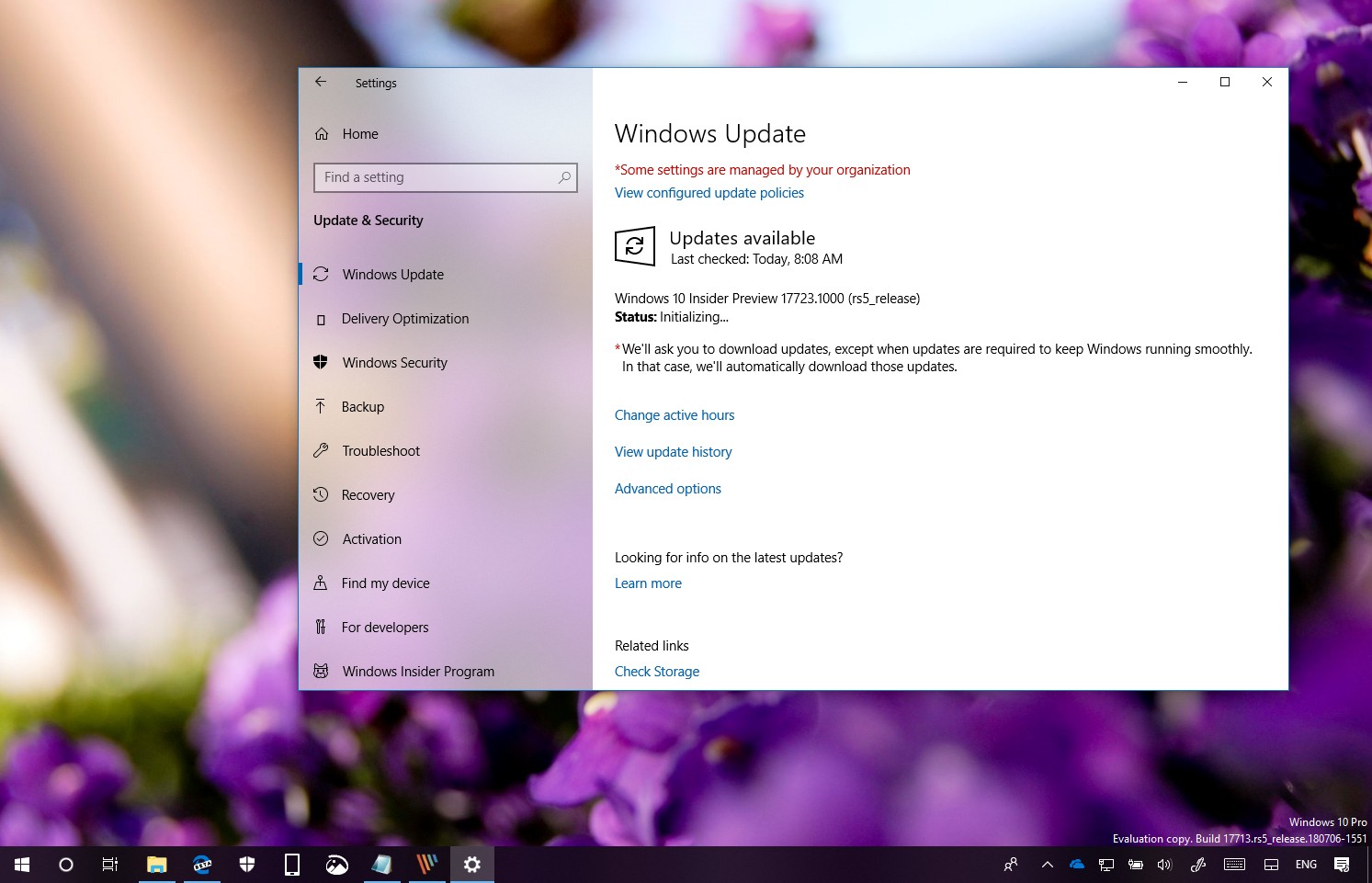The height and width of the screenshot is (883, 1372).
Task: Click Change active hours
Action: [x=675, y=415]
